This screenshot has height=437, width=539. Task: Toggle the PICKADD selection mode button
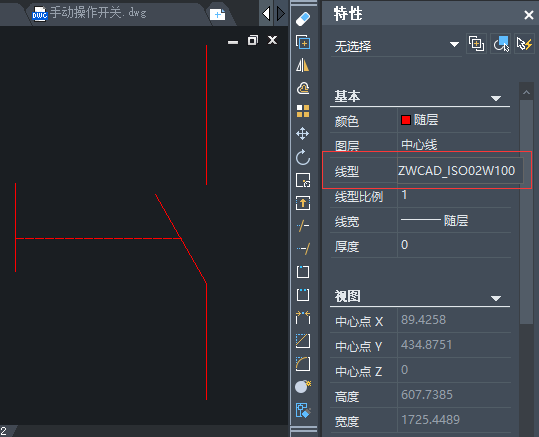476,44
